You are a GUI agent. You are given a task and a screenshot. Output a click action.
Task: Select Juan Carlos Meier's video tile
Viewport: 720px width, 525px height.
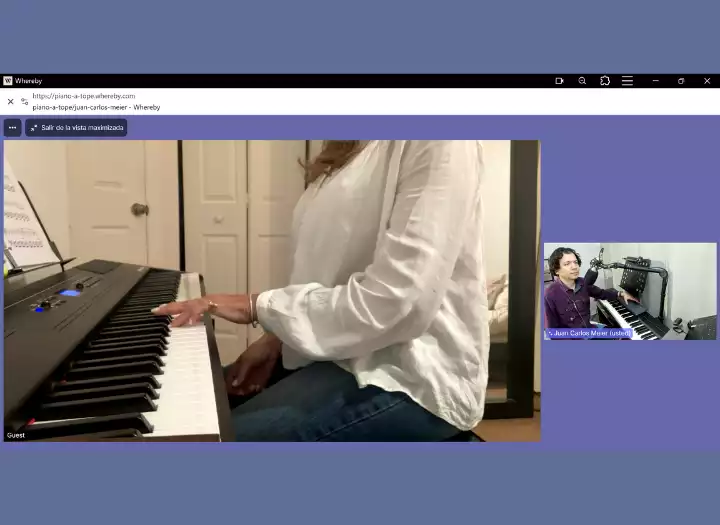630,290
